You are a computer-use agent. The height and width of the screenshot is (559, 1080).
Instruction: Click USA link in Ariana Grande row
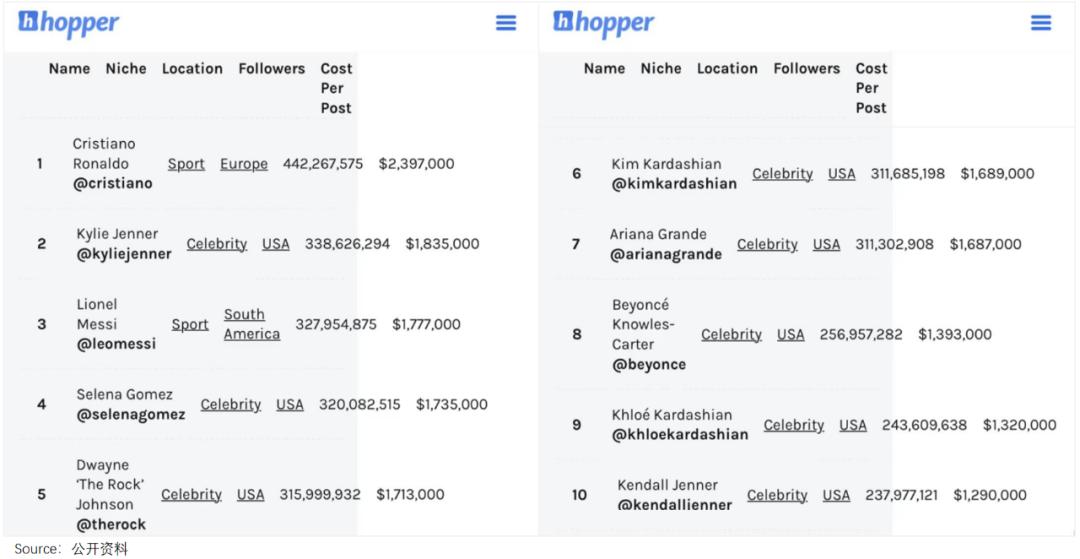click(x=827, y=244)
